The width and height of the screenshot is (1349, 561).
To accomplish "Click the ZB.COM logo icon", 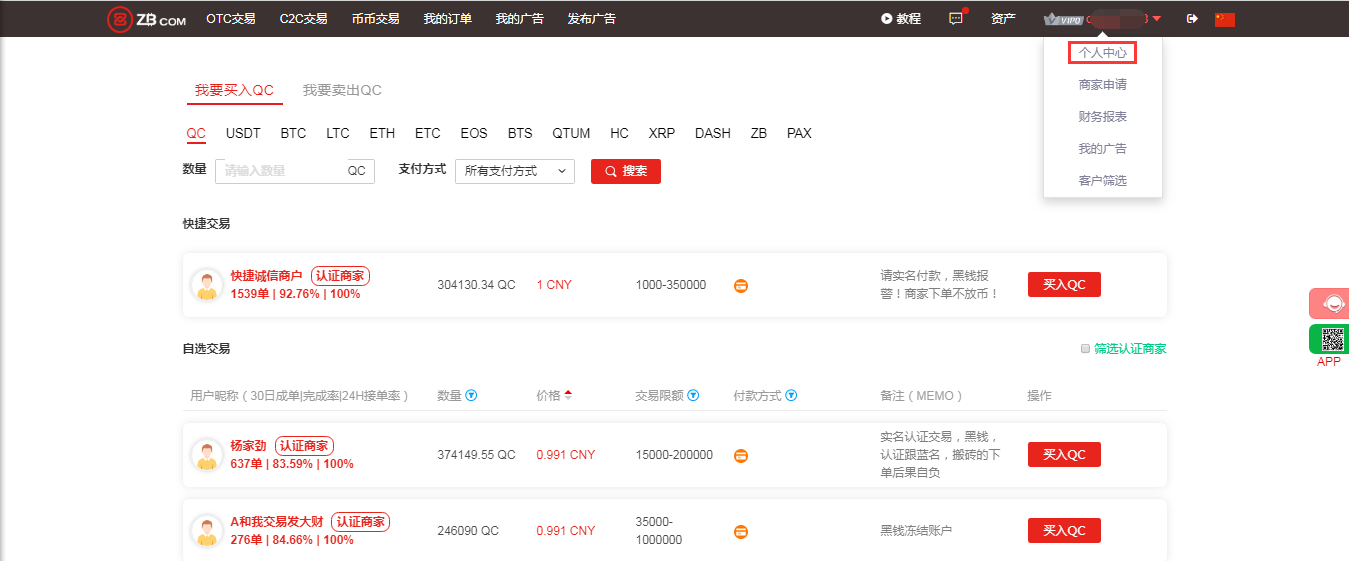I will [x=120, y=19].
